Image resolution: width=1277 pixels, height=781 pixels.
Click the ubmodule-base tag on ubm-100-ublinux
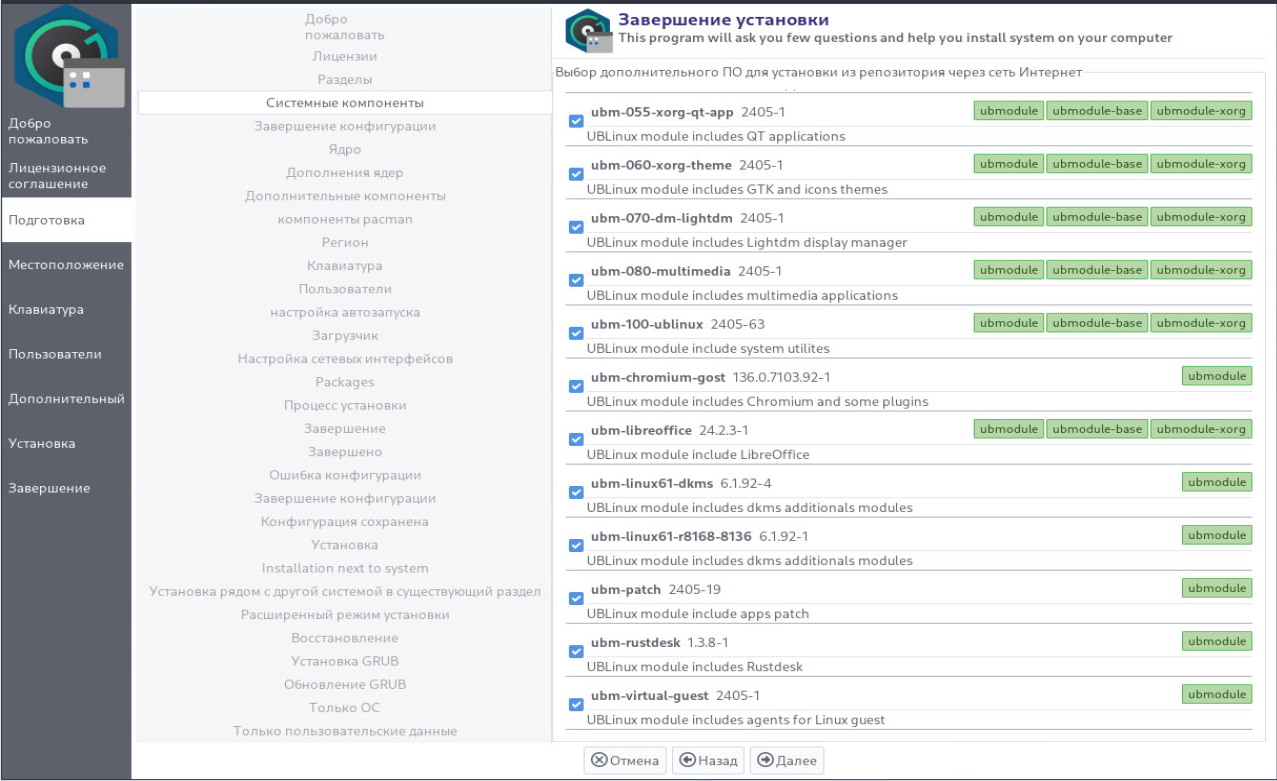coord(1097,323)
